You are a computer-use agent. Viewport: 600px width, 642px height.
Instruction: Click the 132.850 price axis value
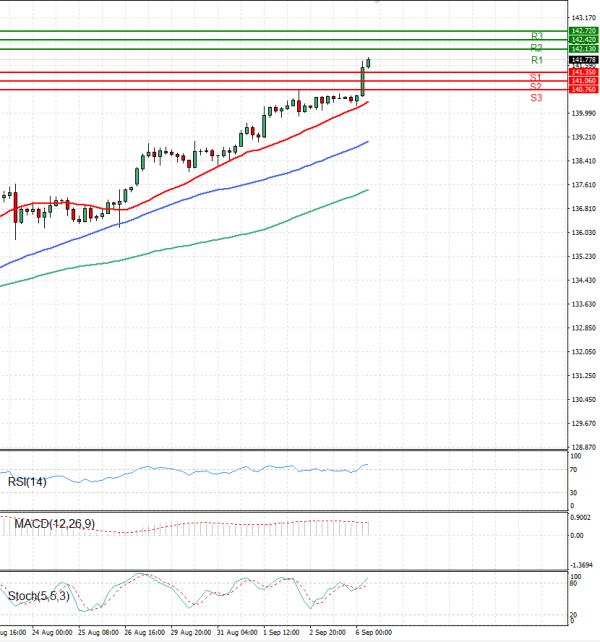click(x=584, y=328)
